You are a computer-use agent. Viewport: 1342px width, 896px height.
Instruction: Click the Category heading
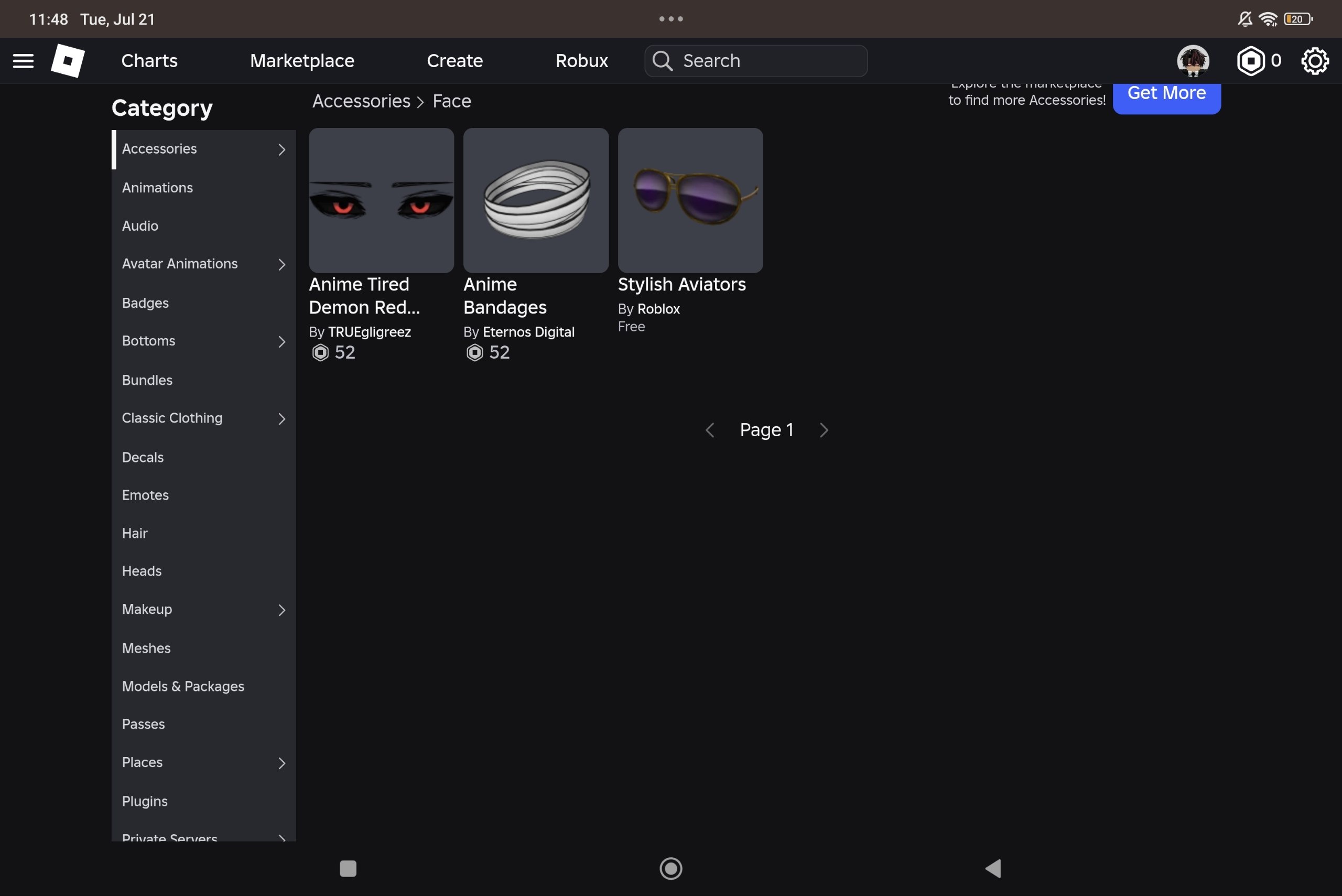pos(161,108)
